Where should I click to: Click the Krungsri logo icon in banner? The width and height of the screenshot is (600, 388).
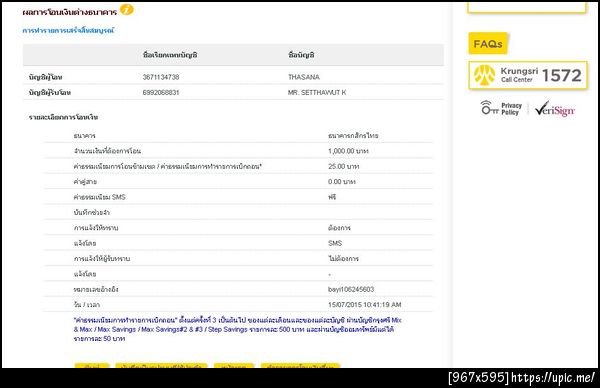(484, 75)
